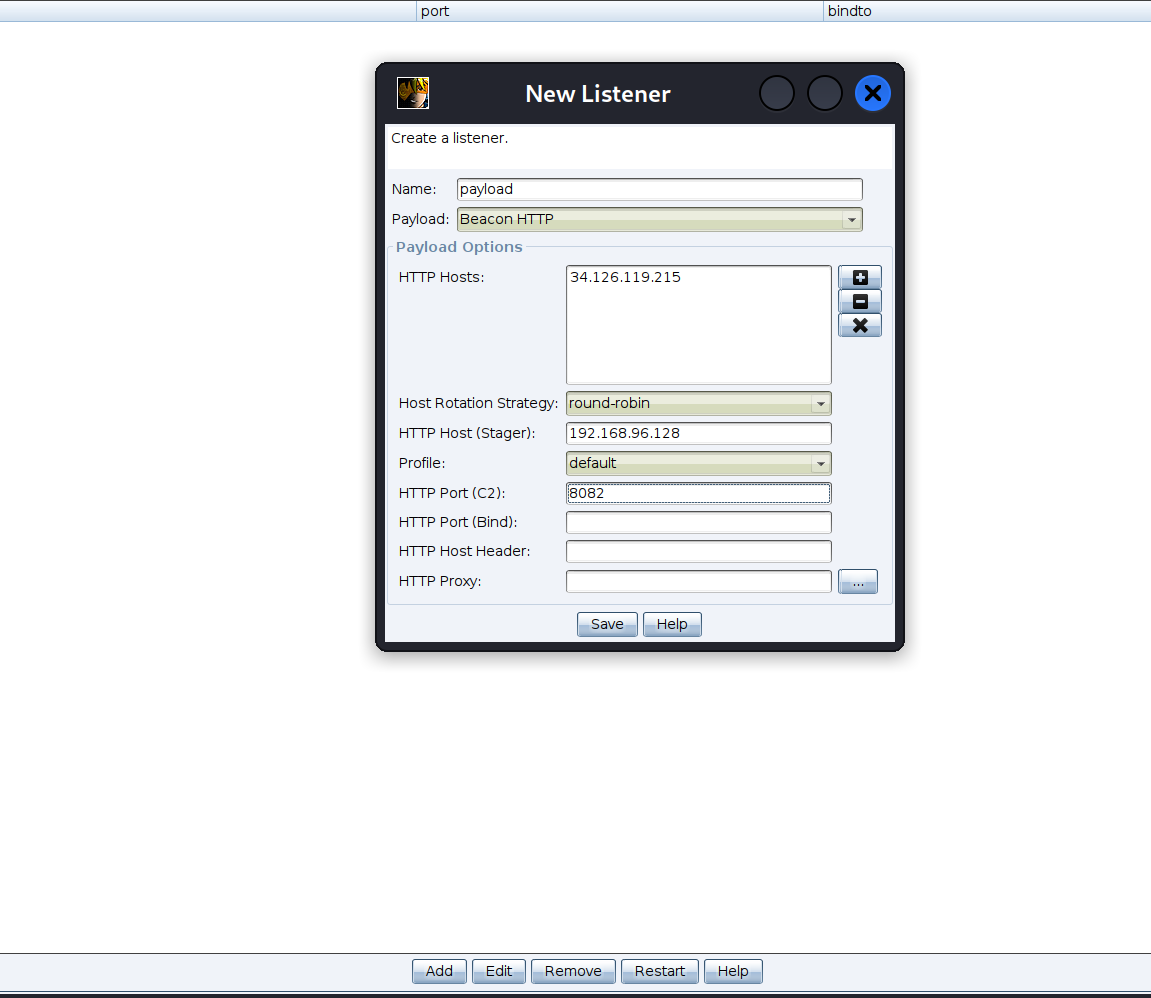Click the HTTP Port (C2) field

coord(698,493)
